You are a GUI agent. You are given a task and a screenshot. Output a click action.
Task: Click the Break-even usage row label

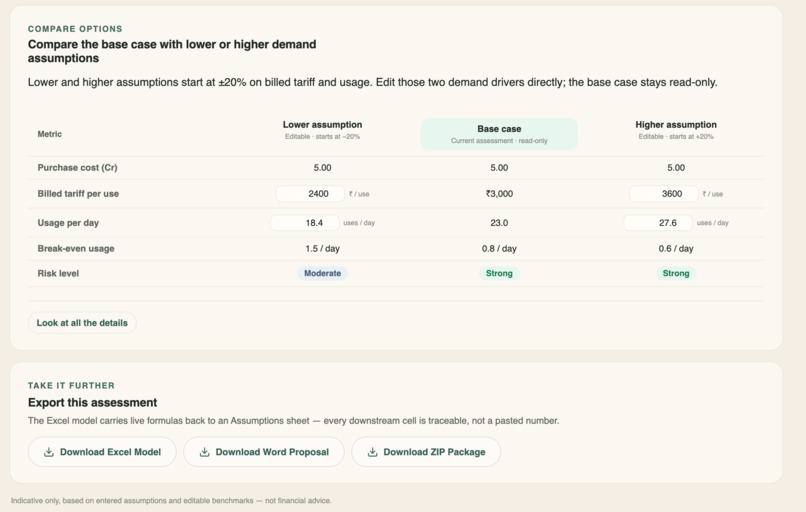click(76, 248)
